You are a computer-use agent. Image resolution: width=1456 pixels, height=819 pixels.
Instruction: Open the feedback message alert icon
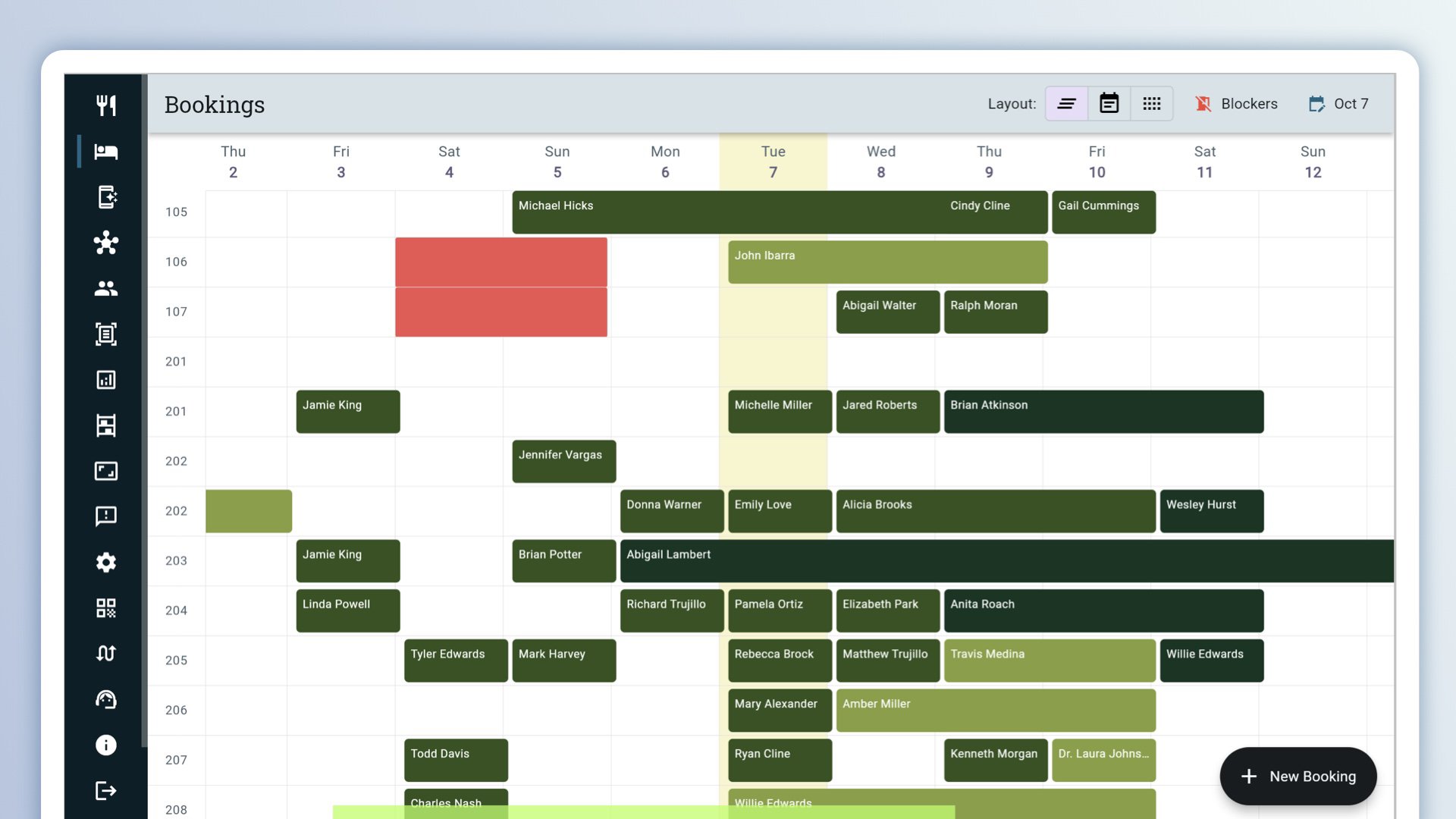[106, 516]
